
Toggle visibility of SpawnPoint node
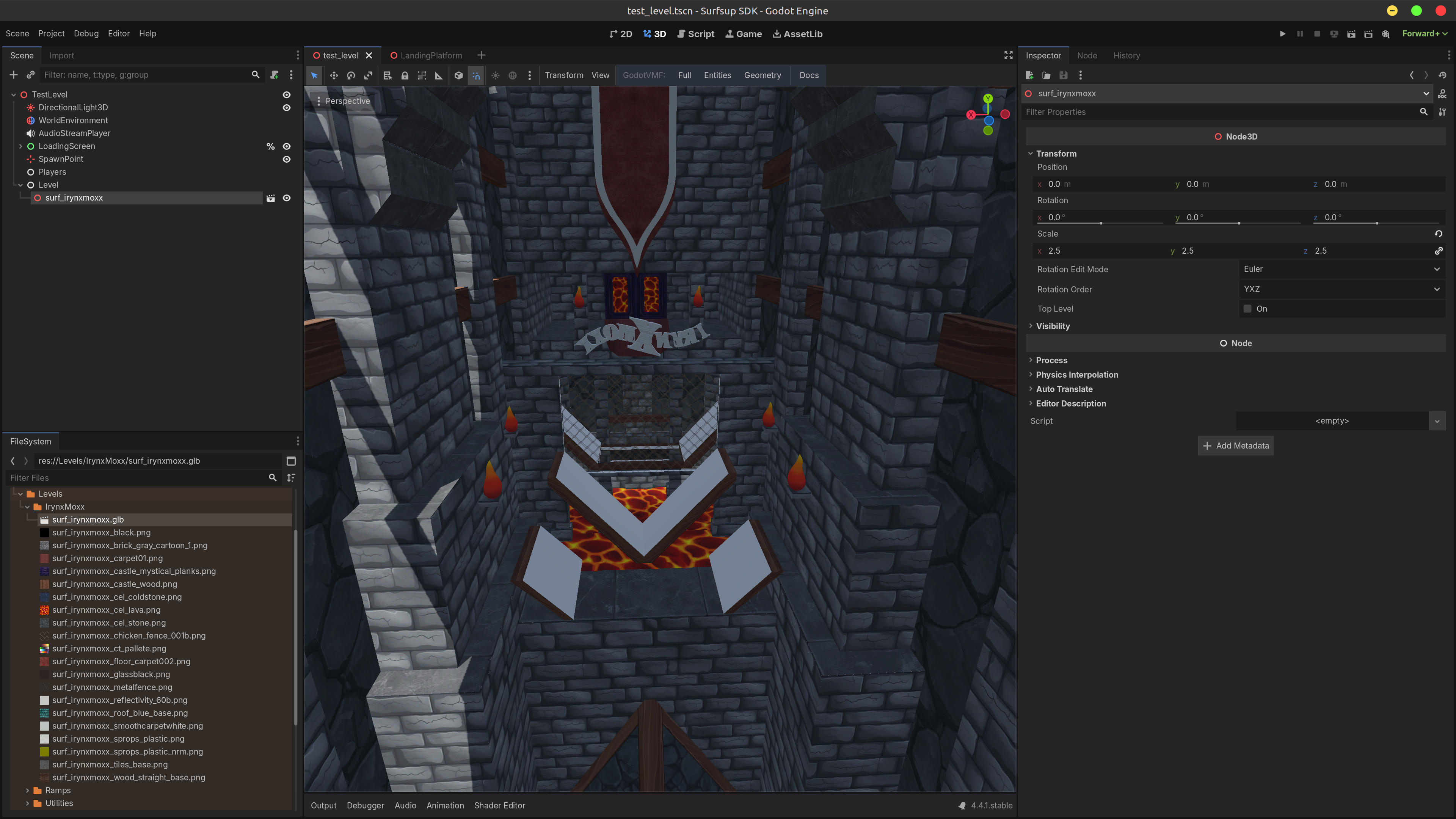[287, 159]
